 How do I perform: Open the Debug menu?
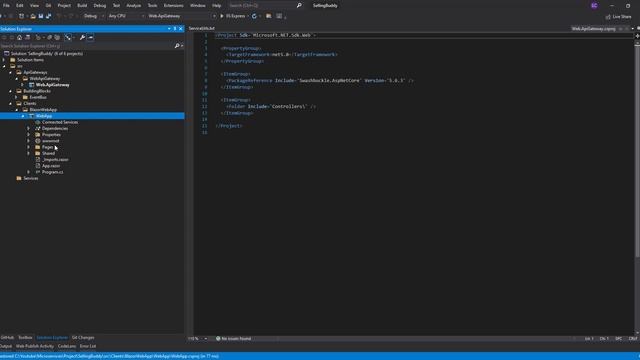pos(100,5)
